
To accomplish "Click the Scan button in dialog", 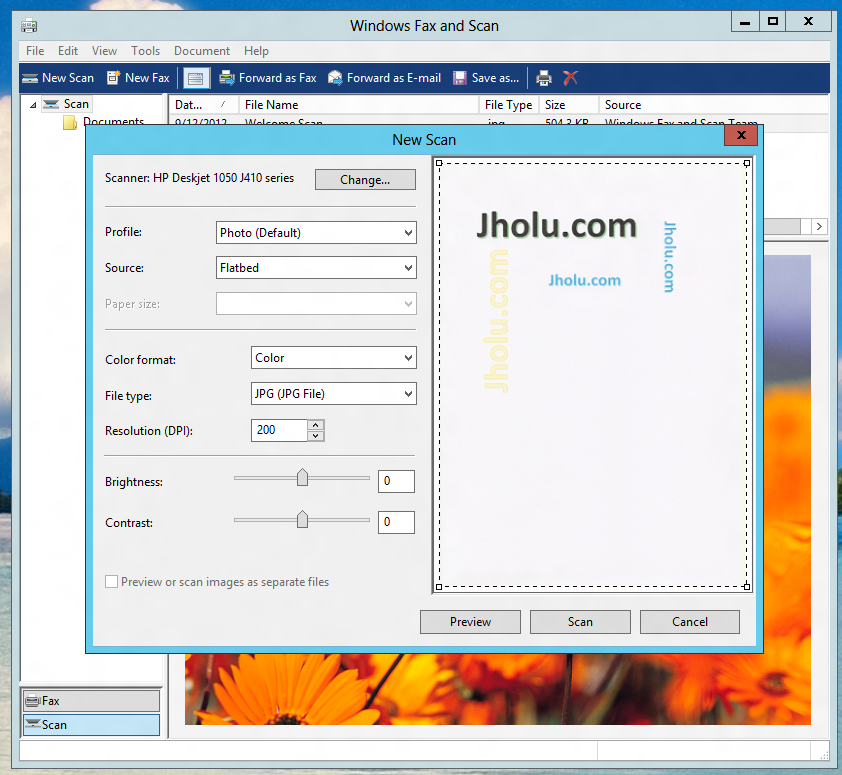I will pyautogui.click(x=580, y=622).
